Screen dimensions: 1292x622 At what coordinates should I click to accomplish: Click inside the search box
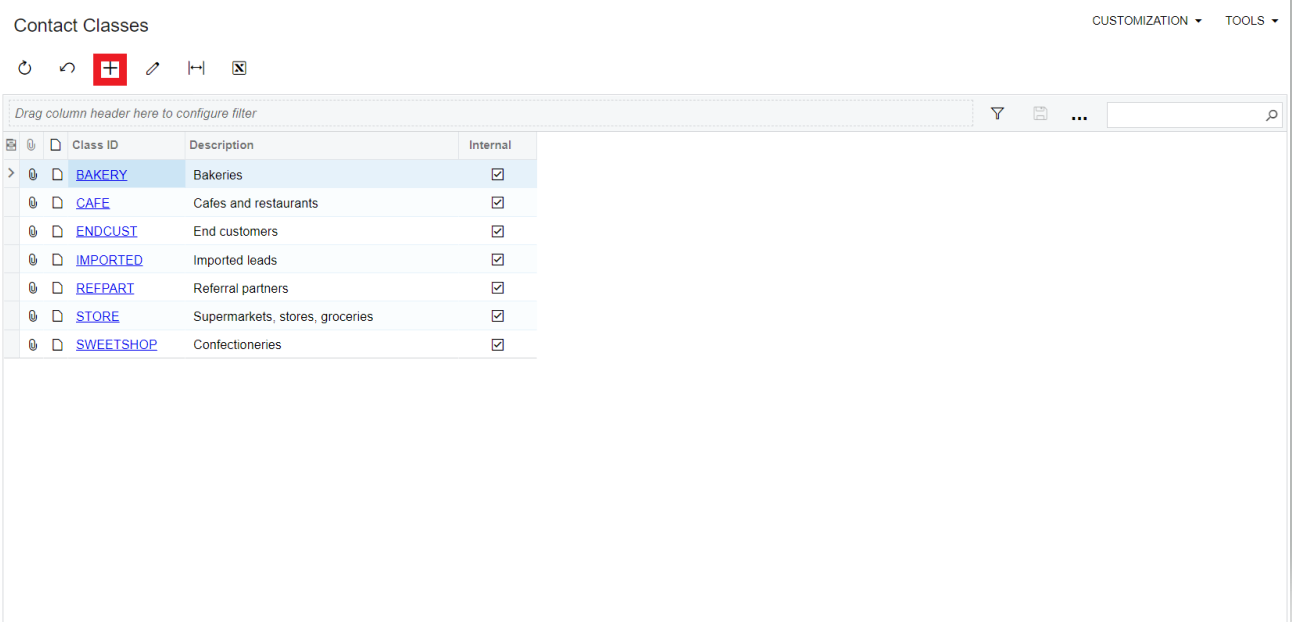click(x=1190, y=114)
